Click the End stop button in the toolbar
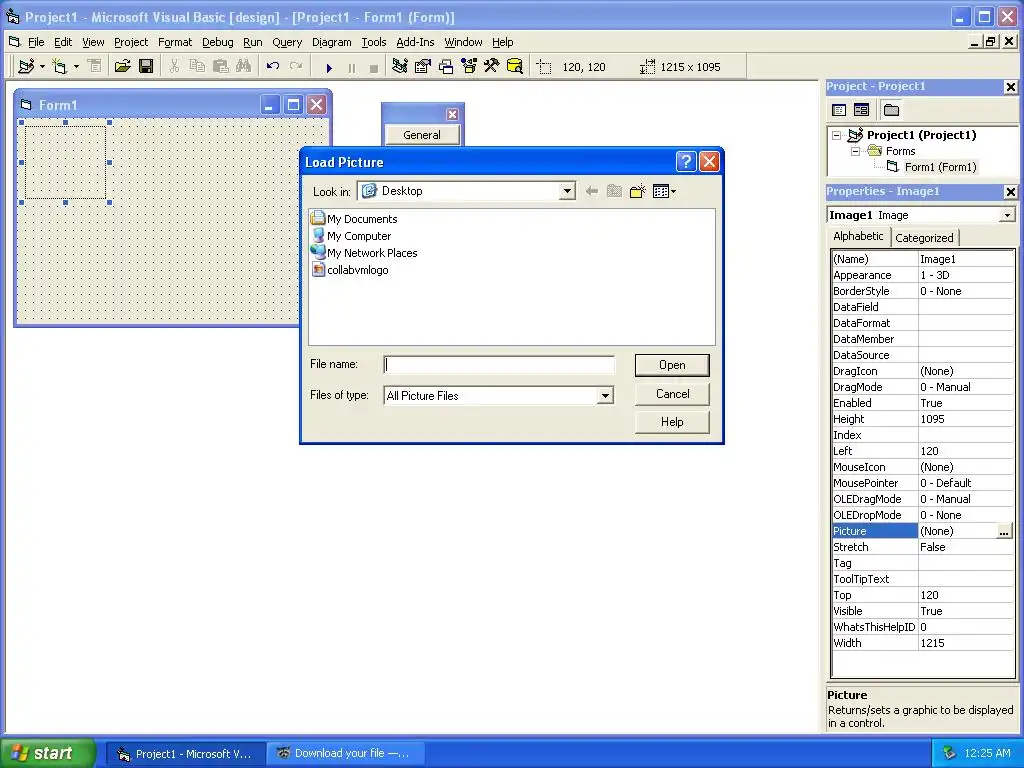 (374, 67)
